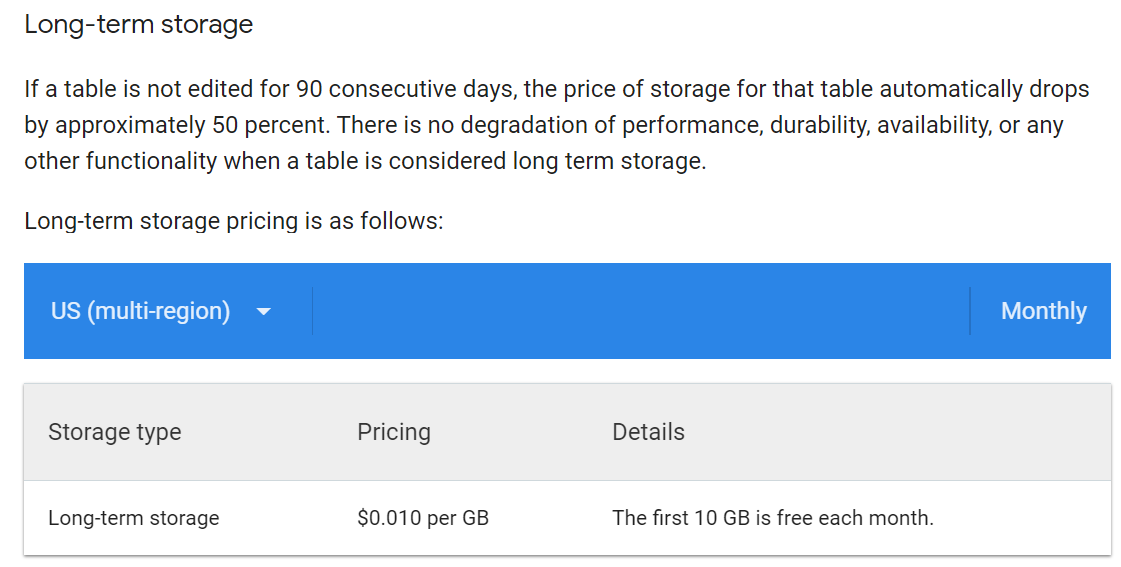Select the Long-term storage table cell
Viewport: 1121px width, 567px height.
pyautogui.click(x=133, y=518)
